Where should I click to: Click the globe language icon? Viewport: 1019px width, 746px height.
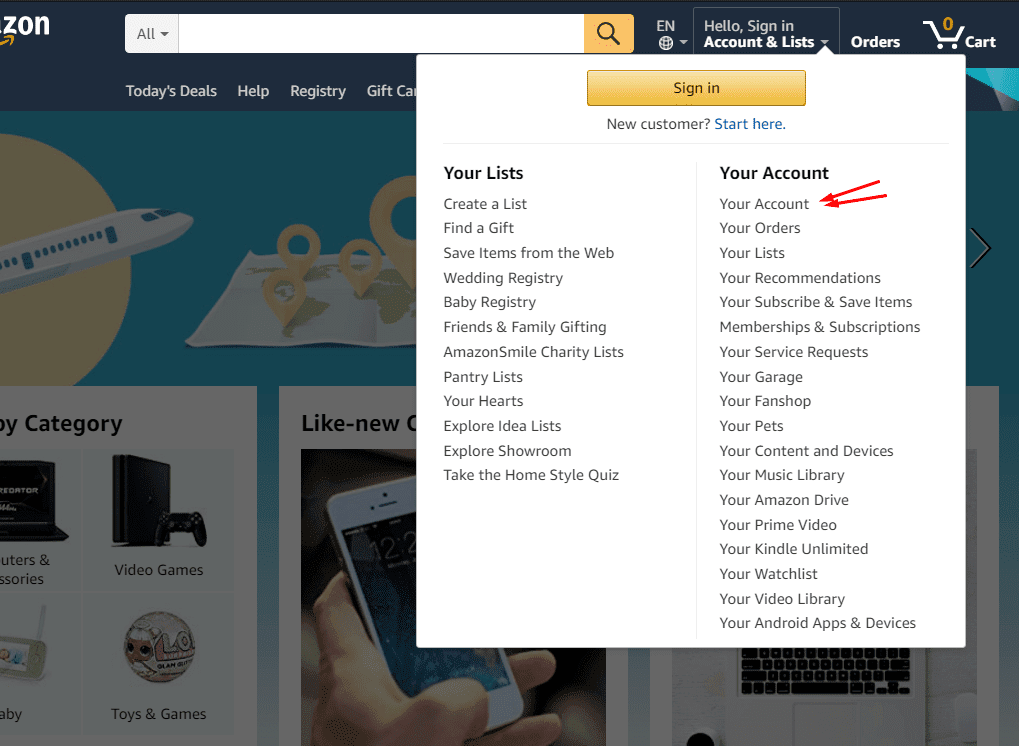666,43
